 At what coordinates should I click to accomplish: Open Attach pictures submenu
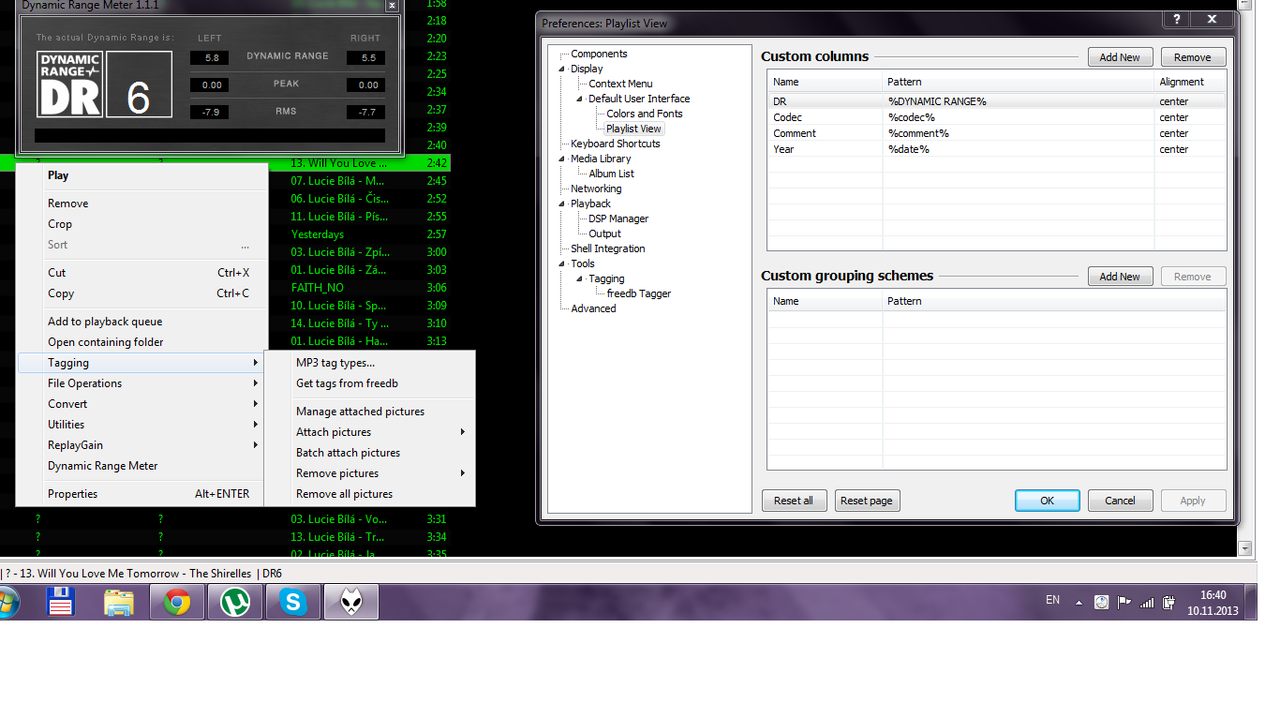tap(370, 432)
